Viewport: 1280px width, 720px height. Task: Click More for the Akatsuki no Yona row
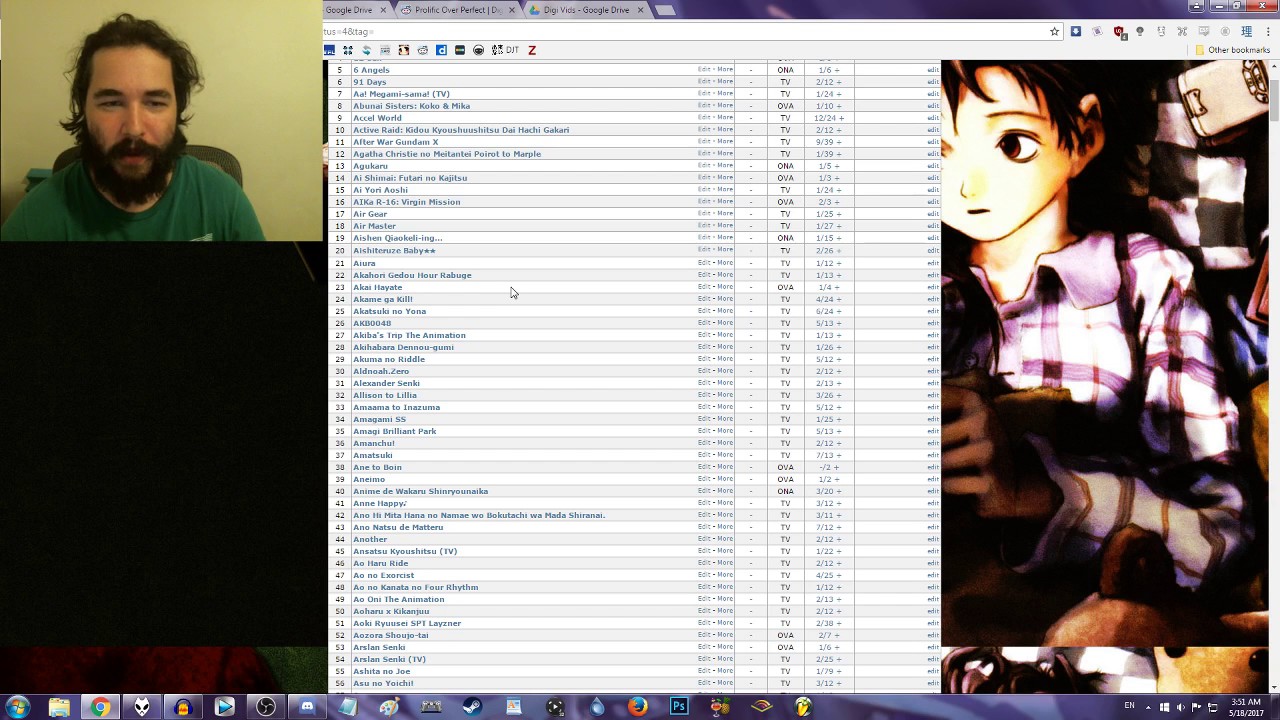725,311
